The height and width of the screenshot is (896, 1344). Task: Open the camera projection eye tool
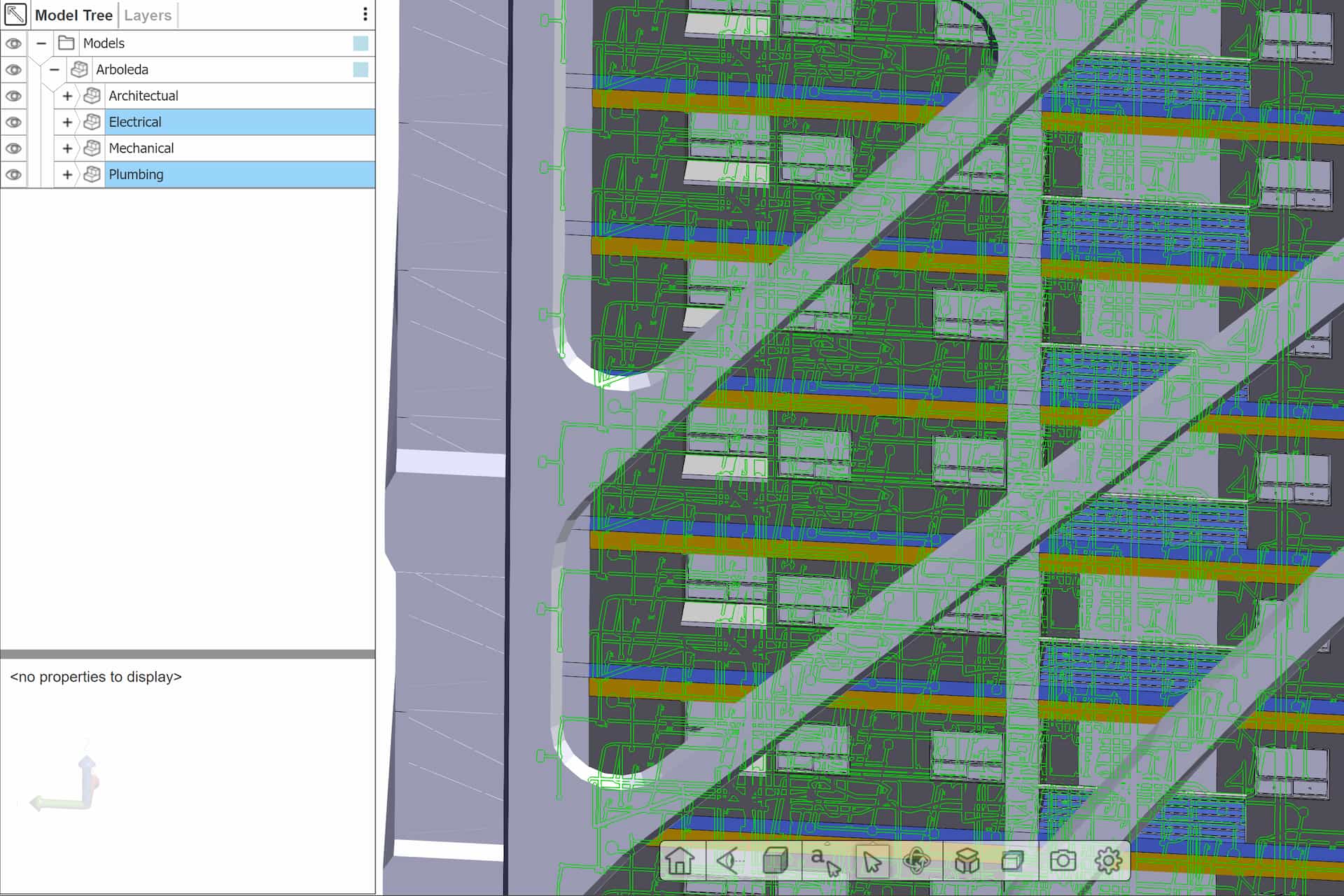point(728,860)
